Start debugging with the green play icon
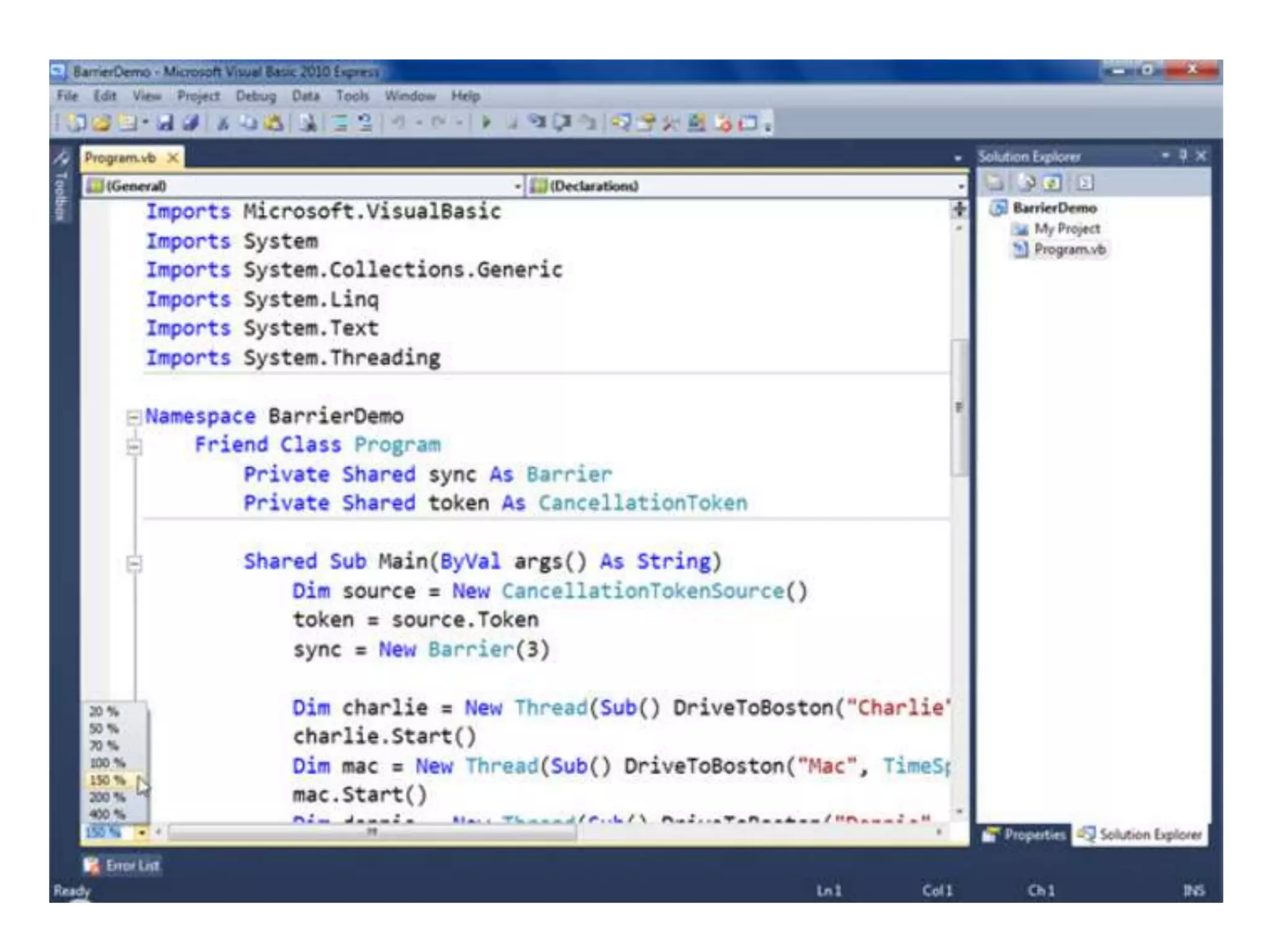 click(486, 123)
